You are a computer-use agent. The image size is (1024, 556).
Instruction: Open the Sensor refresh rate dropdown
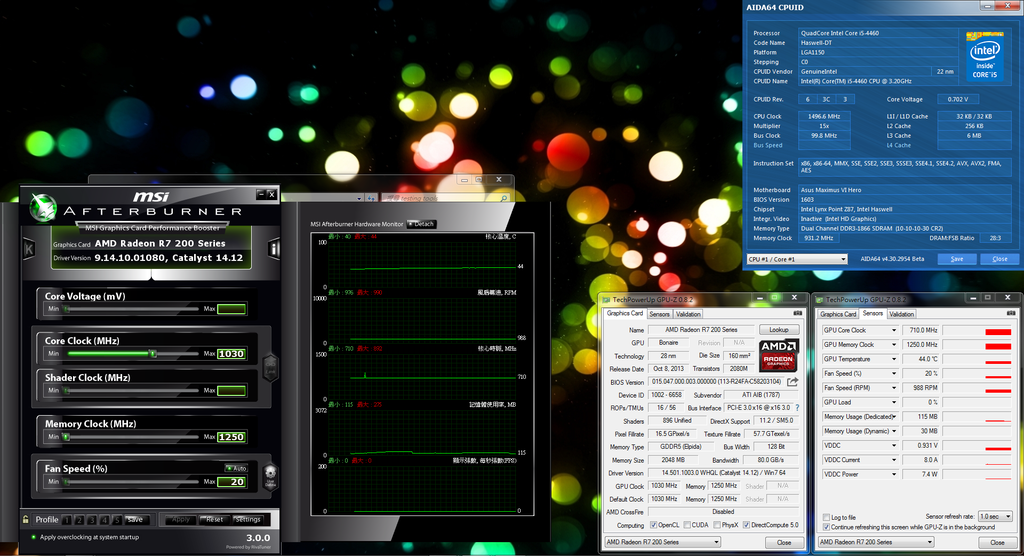click(x=993, y=517)
